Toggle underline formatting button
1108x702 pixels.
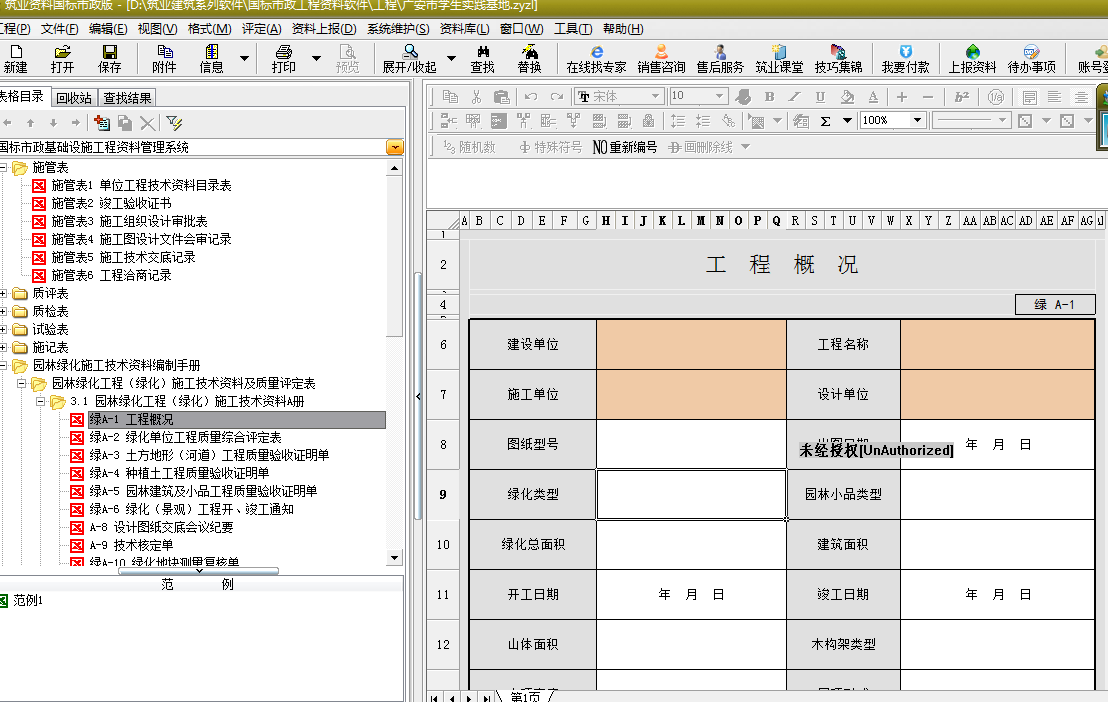(x=820, y=97)
